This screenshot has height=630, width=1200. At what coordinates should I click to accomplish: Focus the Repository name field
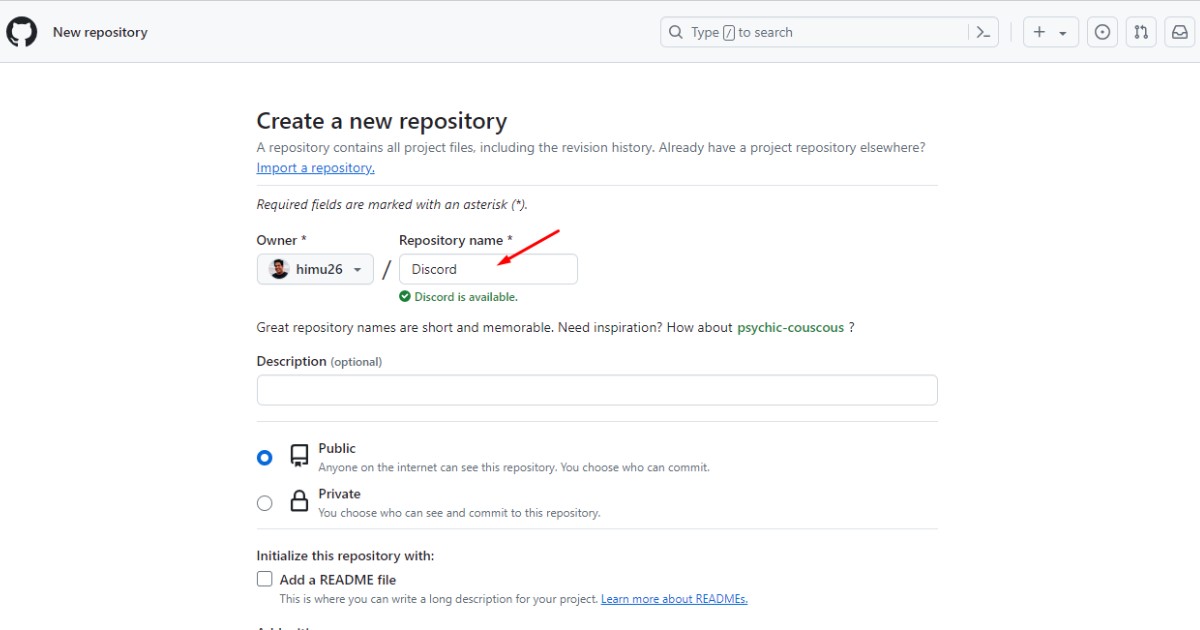488,269
